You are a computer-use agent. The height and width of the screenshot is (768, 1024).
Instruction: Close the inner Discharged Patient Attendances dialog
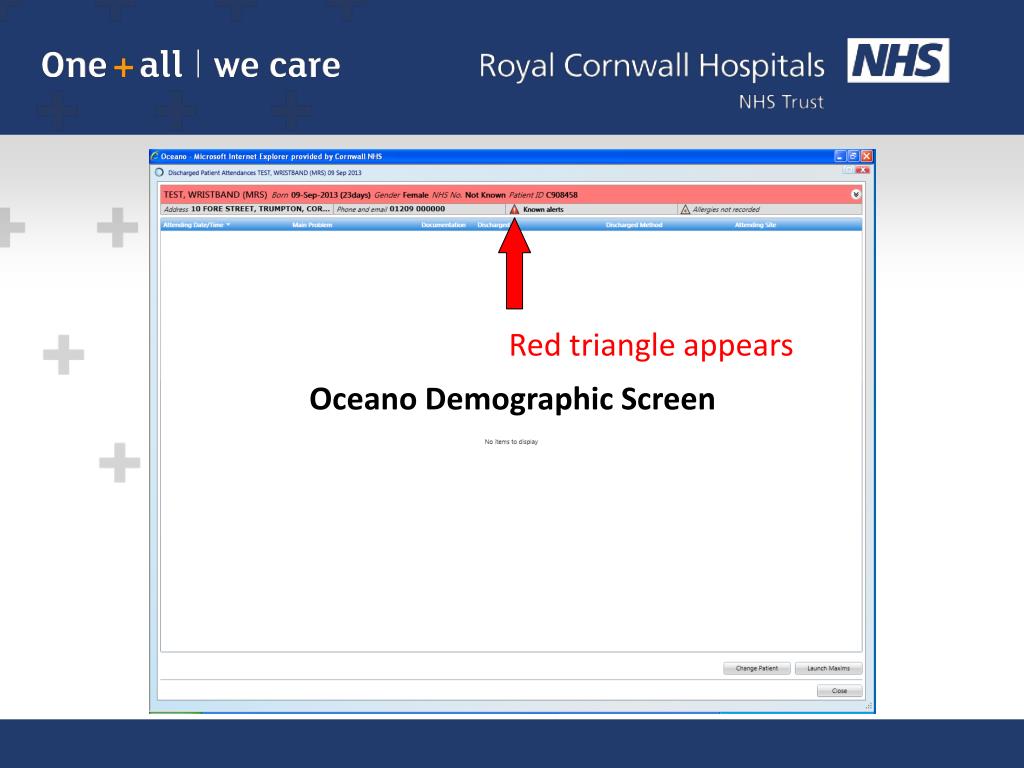[x=863, y=170]
